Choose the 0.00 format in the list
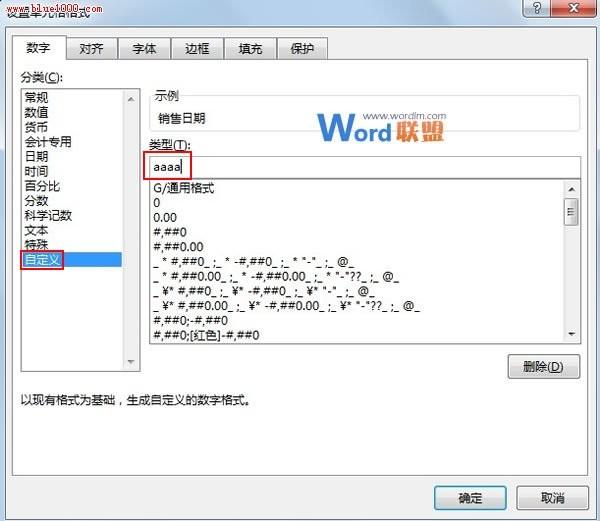 point(165,217)
